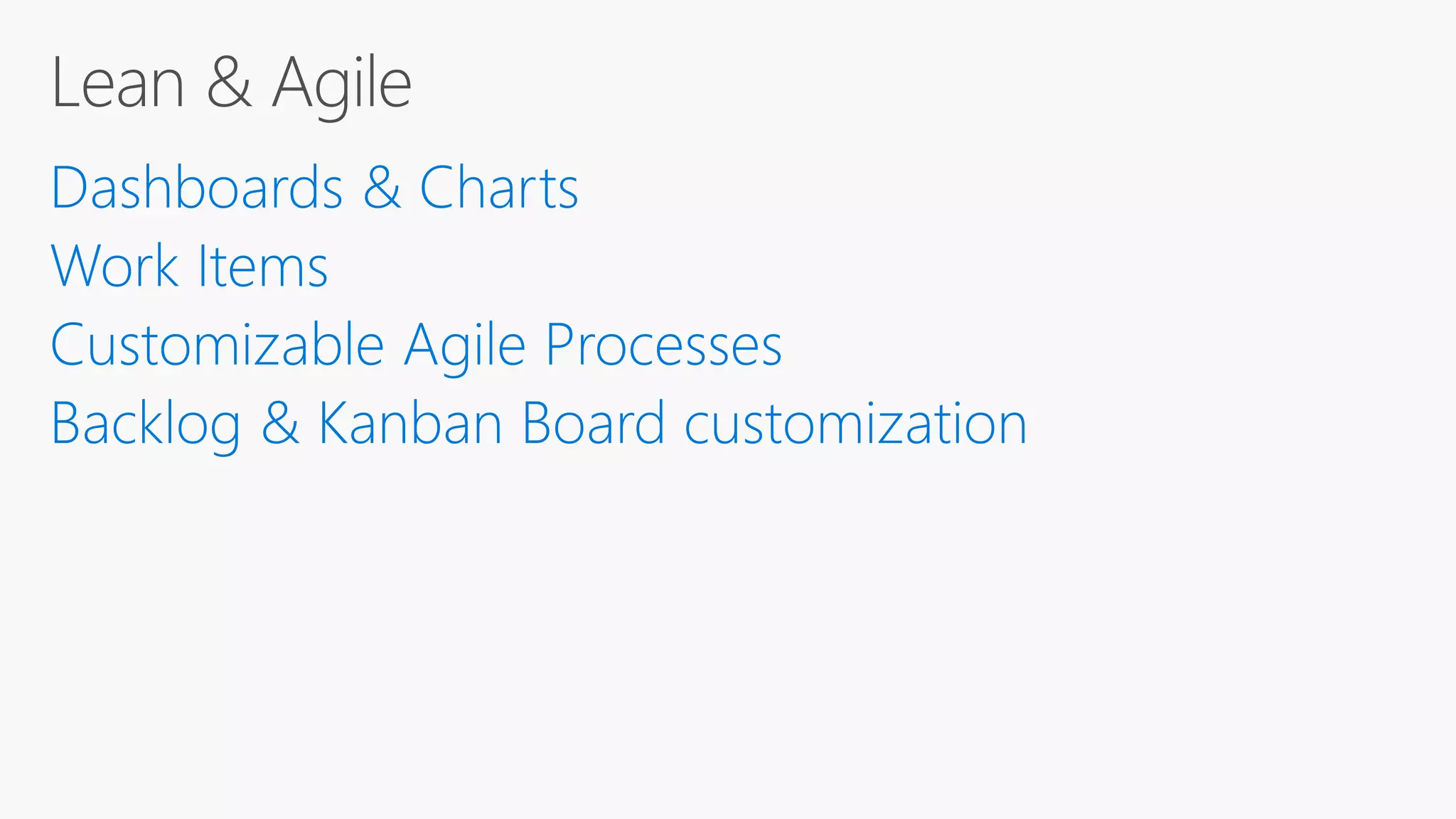Click the word "Lean" in the title
Image resolution: width=1456 pixels, height=819 pixels.
click(118, 84)
